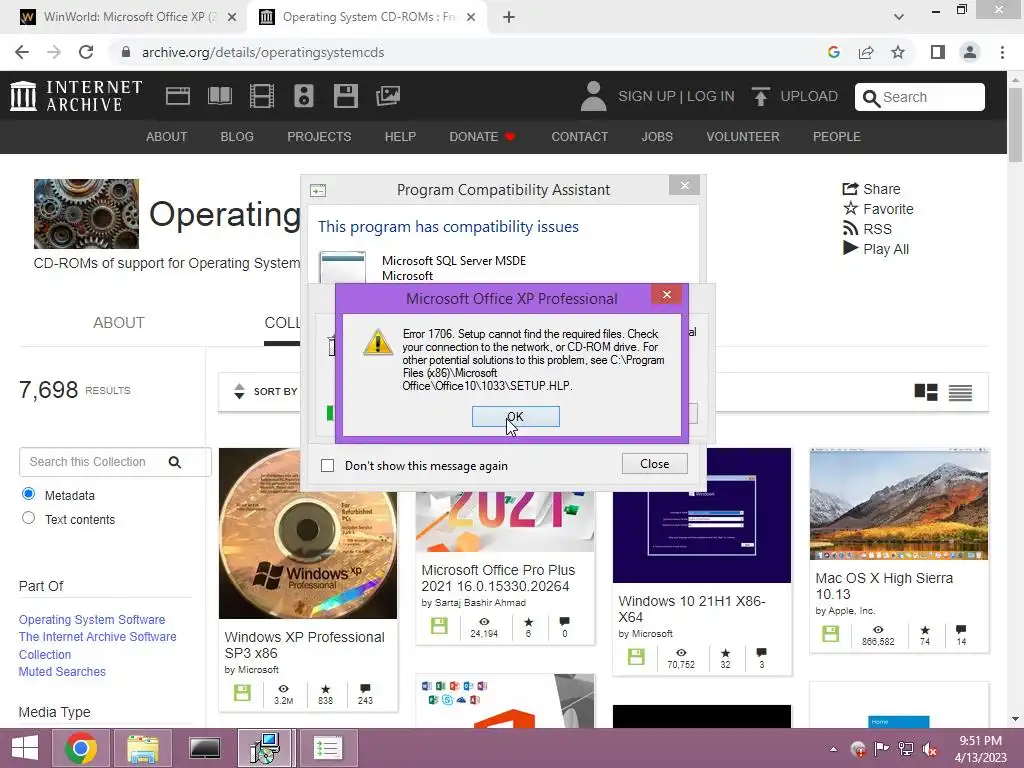Click the address bar URL
Viewport: 1024px width, 768px height.
263,52
